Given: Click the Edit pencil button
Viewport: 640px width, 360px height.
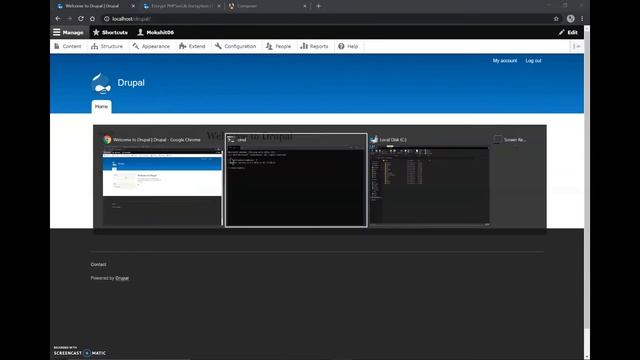Looking at the screenshot, I should [568, 32].
